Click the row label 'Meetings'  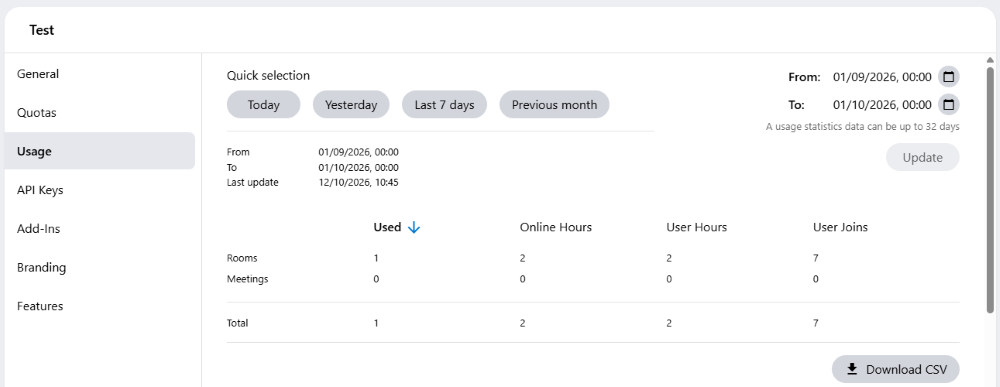pos(247,279)
